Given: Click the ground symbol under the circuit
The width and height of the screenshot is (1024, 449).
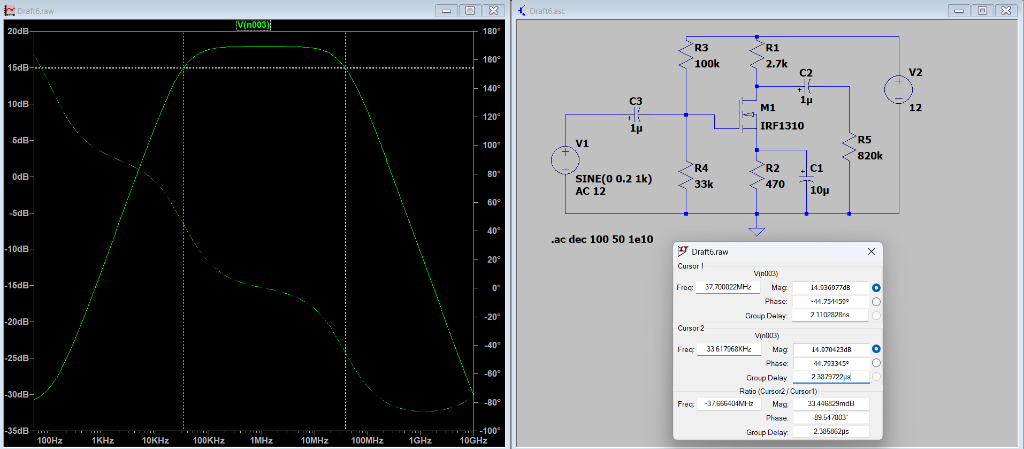Looking at the screenshot, I should coord(757,232).
